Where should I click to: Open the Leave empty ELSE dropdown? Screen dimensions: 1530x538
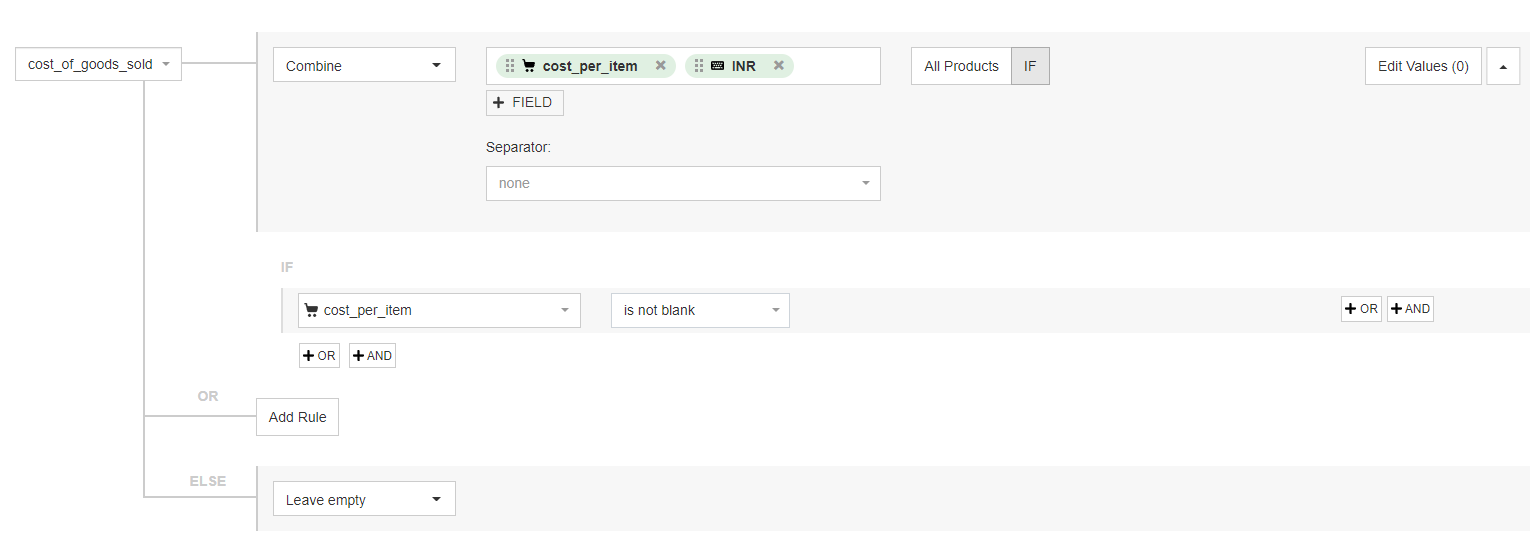(364, 499)
